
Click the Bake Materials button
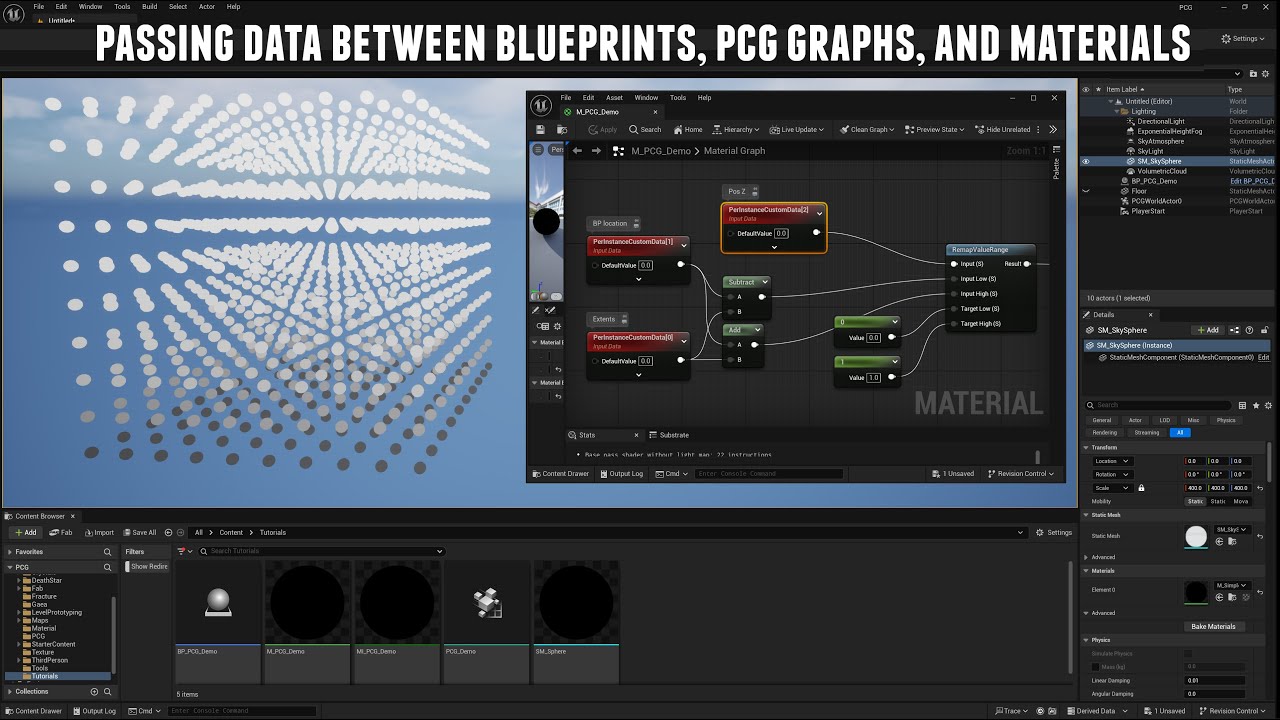[1213, 626]
